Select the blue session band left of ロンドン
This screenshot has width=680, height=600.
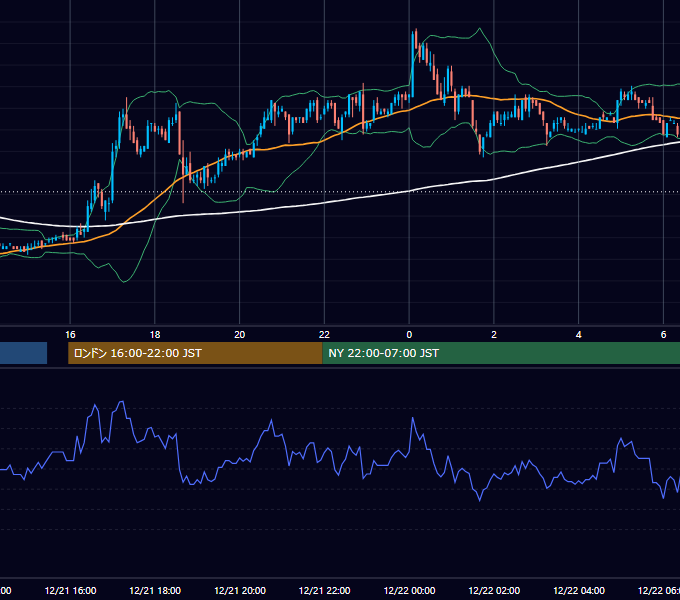[x=23, y=353]
